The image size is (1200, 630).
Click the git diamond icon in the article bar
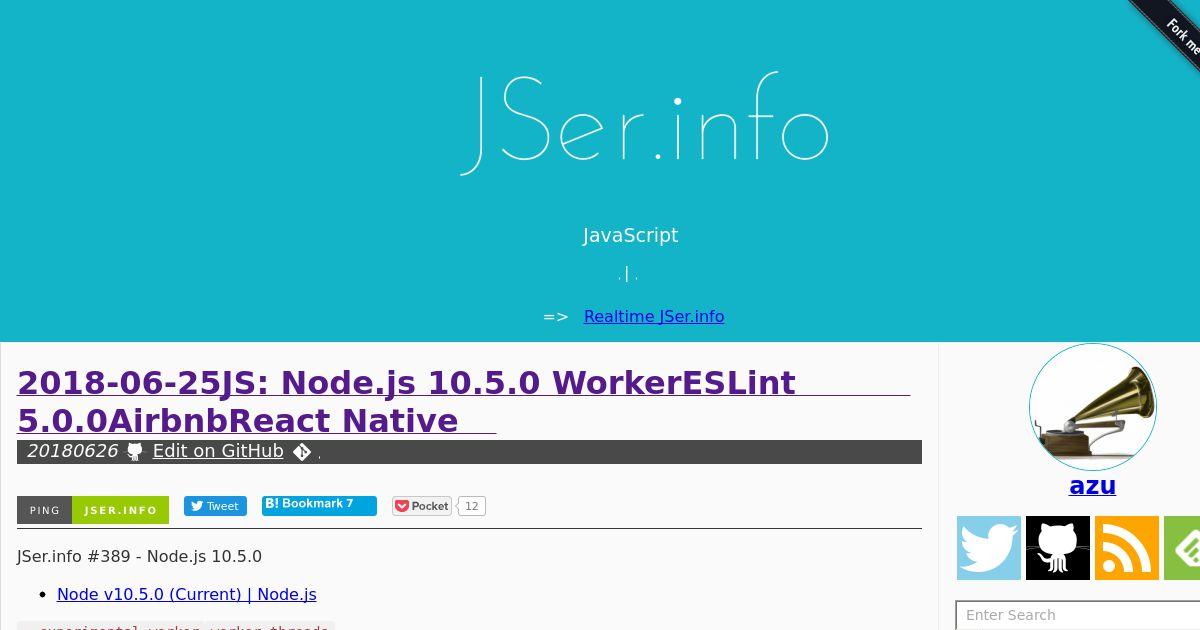(x=302, y=452)
